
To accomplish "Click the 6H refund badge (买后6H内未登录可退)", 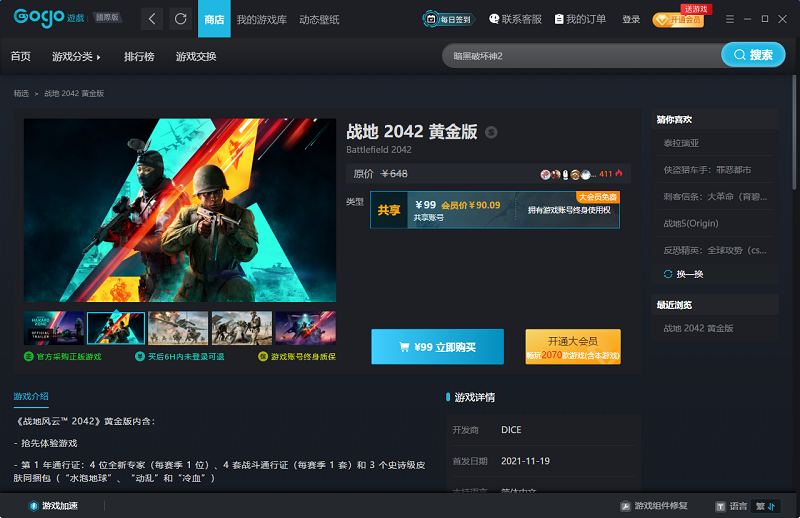I will coord(180,357).
